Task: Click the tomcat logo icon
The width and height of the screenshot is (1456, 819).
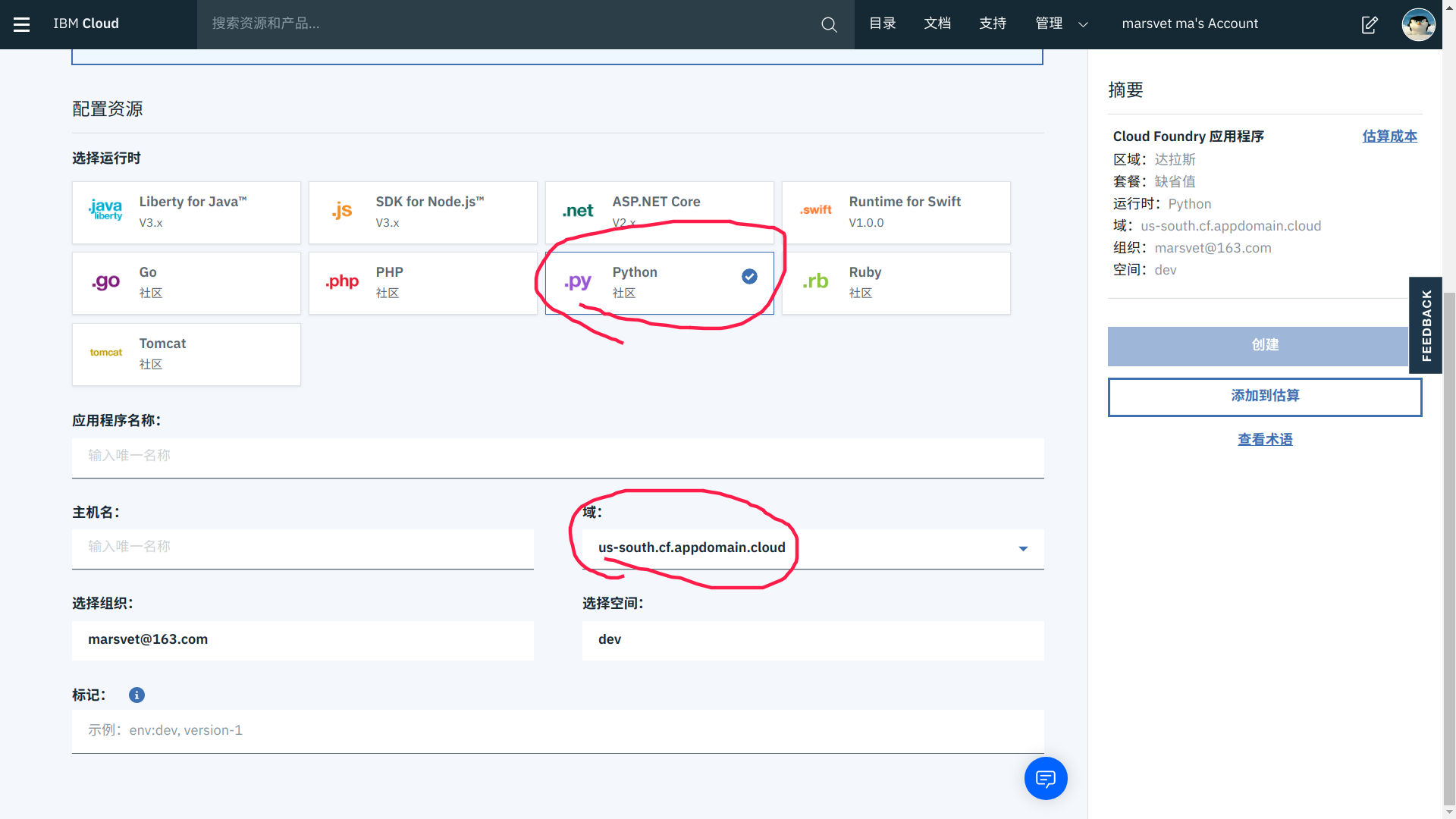Action: tap(105, 353)
